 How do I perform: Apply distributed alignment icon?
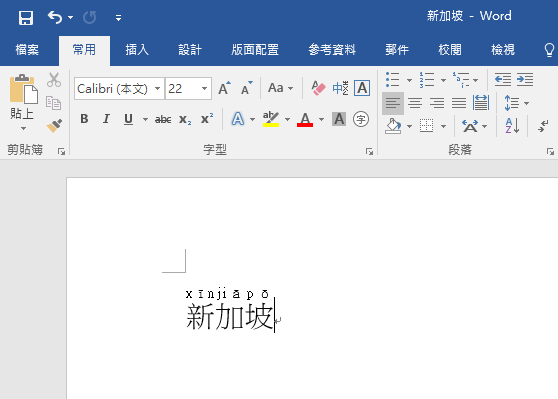pyautogui.click(x=481, y=103)
